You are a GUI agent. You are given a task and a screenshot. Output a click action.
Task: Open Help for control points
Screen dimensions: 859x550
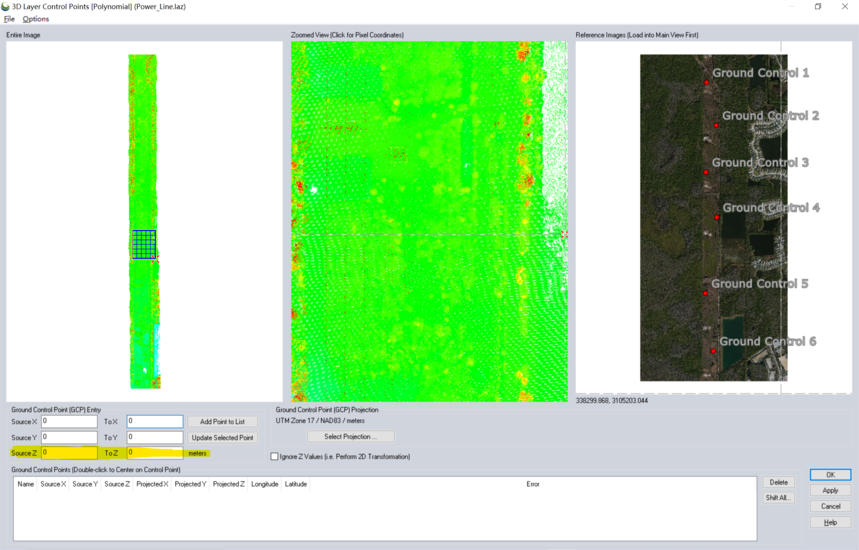tap(831, 522)
